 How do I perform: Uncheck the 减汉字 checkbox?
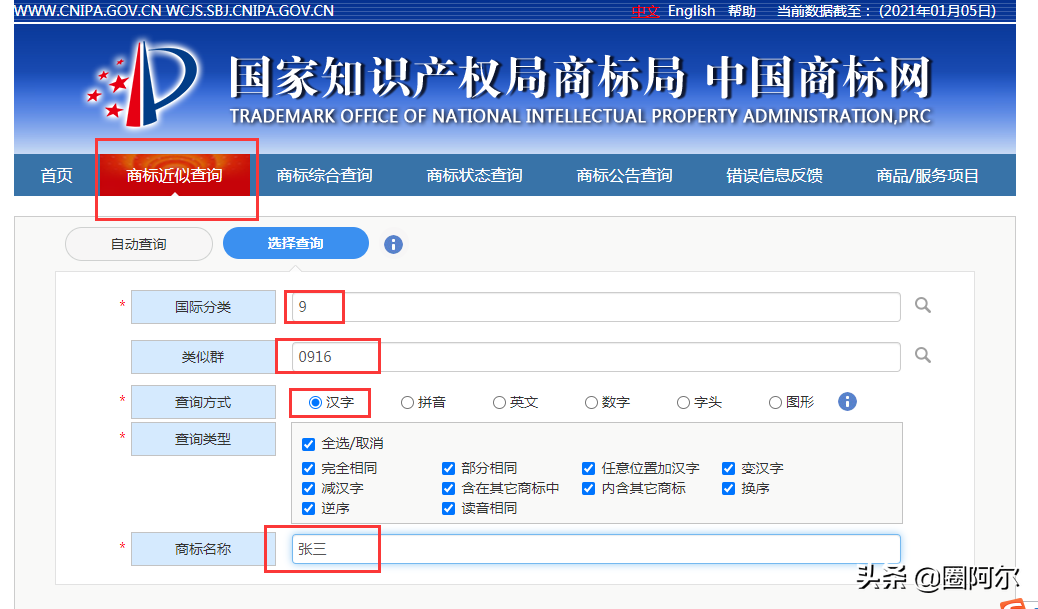coord(308,489)
